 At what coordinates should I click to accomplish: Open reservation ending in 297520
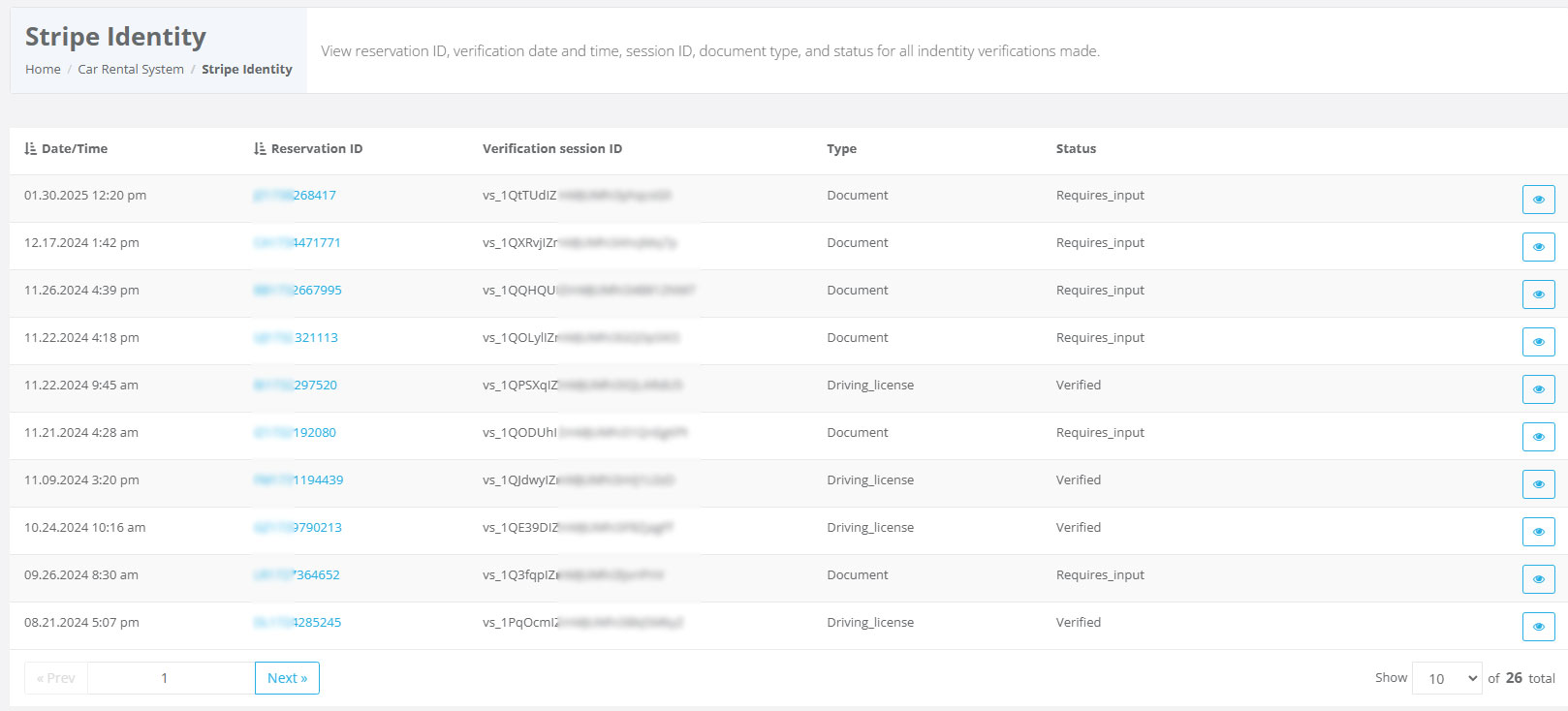coord(296,386)
